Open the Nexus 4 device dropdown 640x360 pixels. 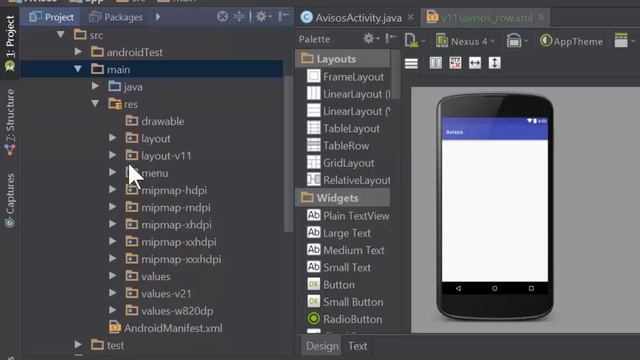(465, 41)
